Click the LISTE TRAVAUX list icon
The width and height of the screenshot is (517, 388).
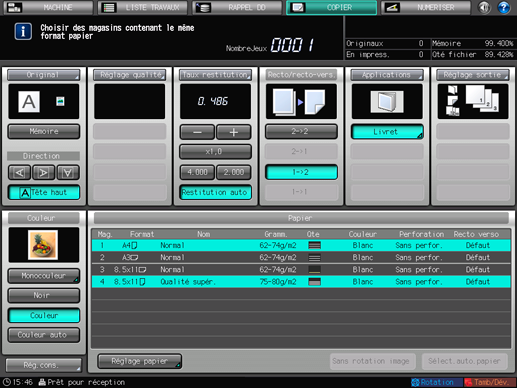coord(109,7)
